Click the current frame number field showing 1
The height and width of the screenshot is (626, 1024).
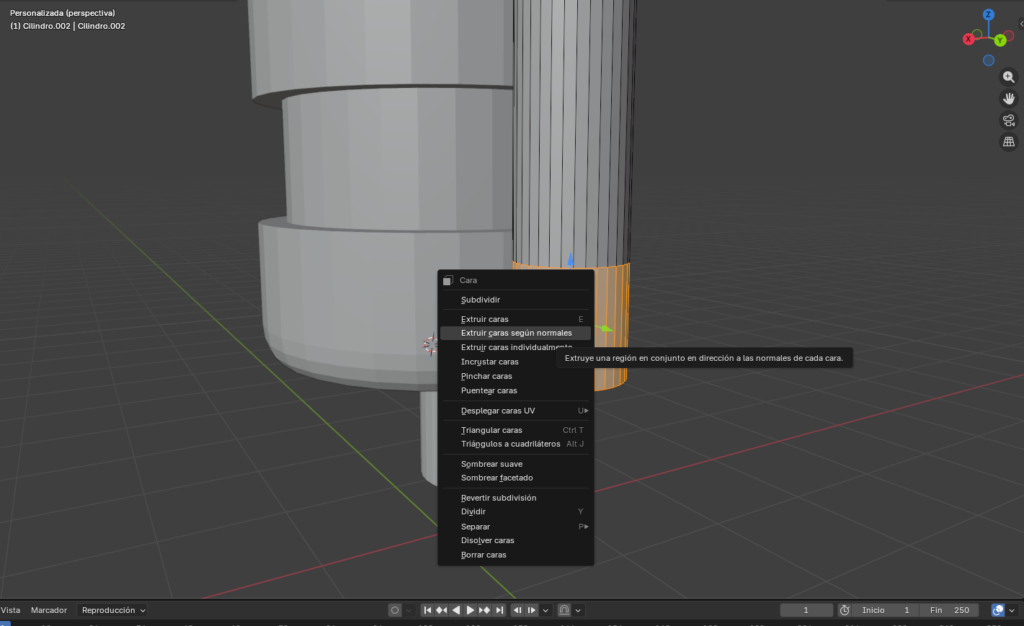(x=806, y=610)
